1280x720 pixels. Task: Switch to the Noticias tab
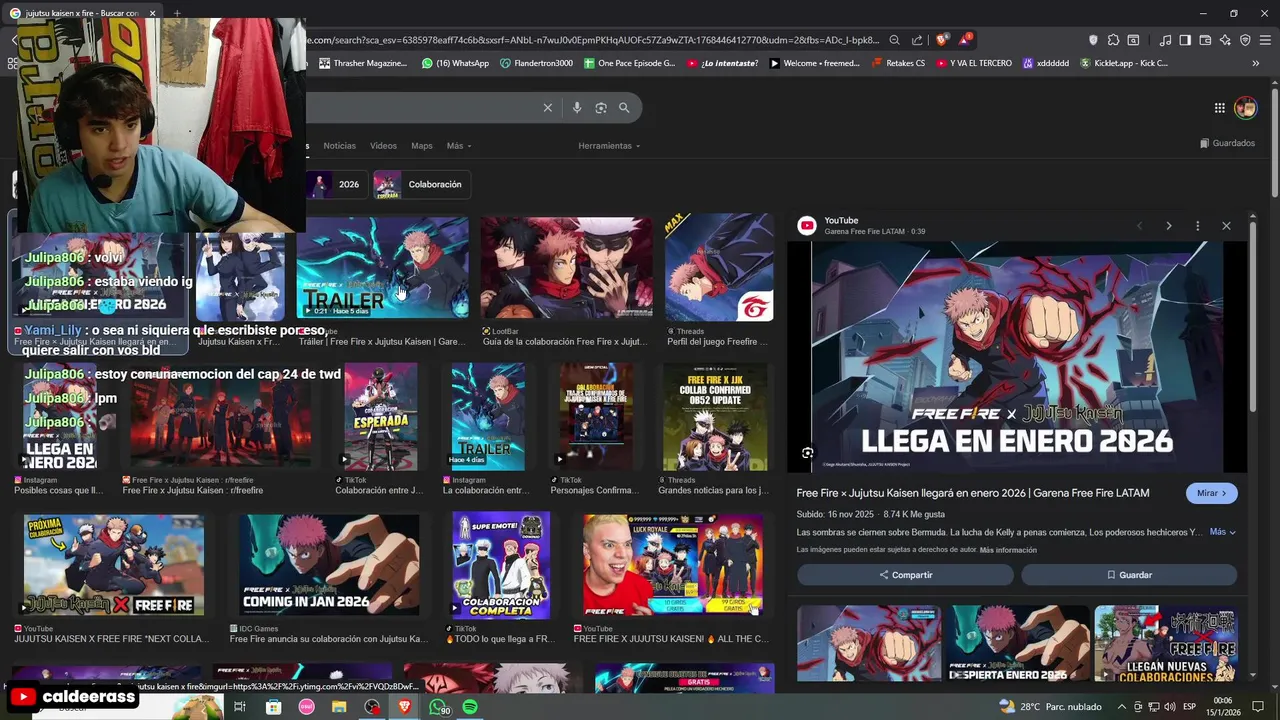click(339, 146)
